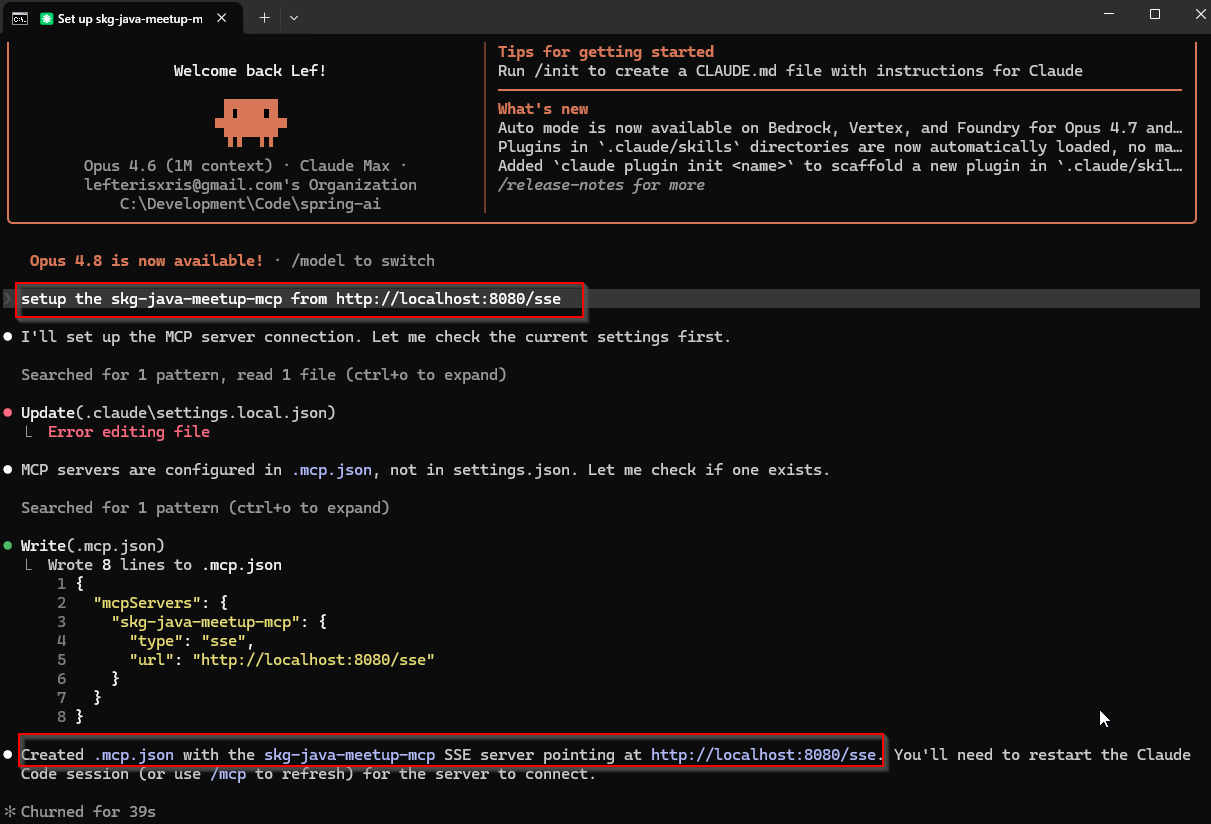This screenshot has height=824, width=1211.
Task: Select the "Set up skg-java-meetup-m" tab
Action: 129,18
